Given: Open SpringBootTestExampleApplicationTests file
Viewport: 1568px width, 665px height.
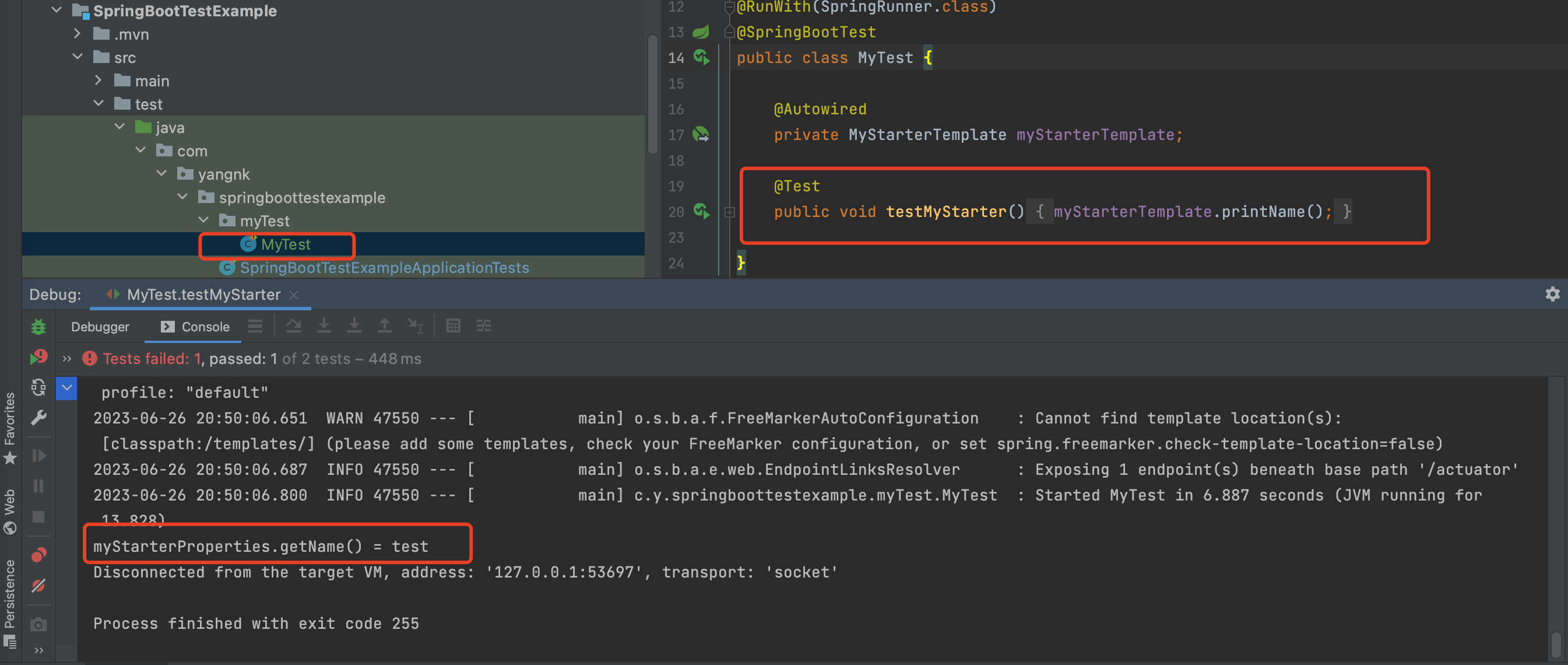Looking at the screenshot, I should (x=384, y=267).
